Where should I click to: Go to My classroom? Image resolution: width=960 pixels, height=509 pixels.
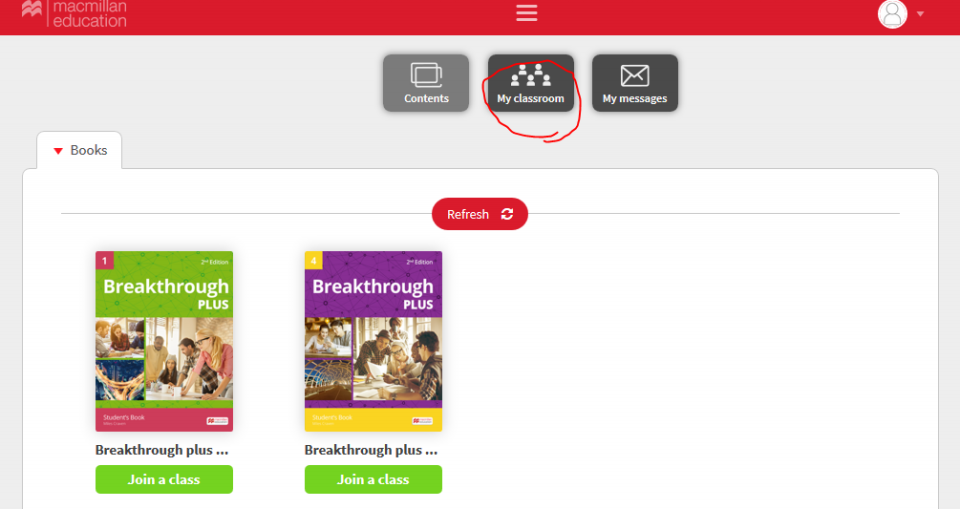tap(531, 83)
